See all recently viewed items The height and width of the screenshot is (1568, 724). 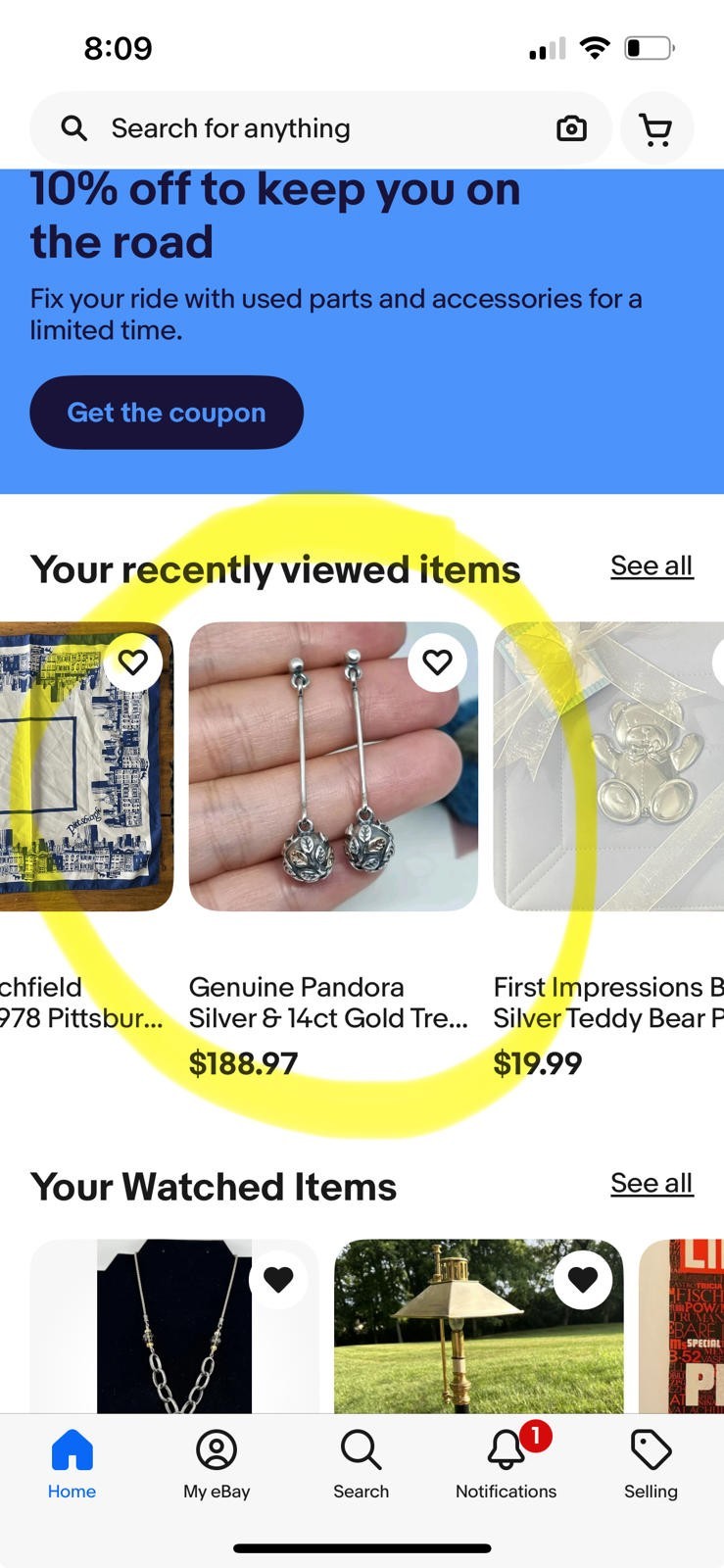(652, 566)
